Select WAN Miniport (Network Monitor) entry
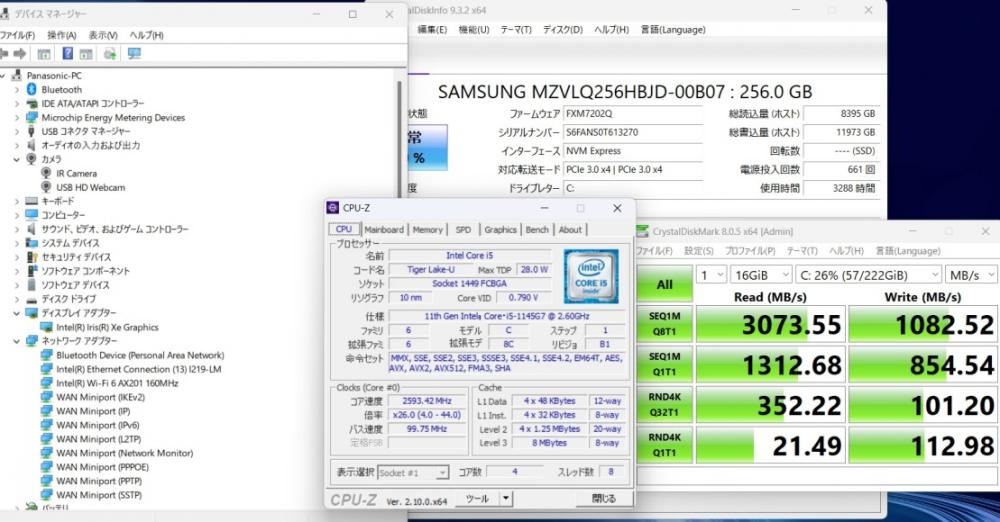 [x=124, y=453]
